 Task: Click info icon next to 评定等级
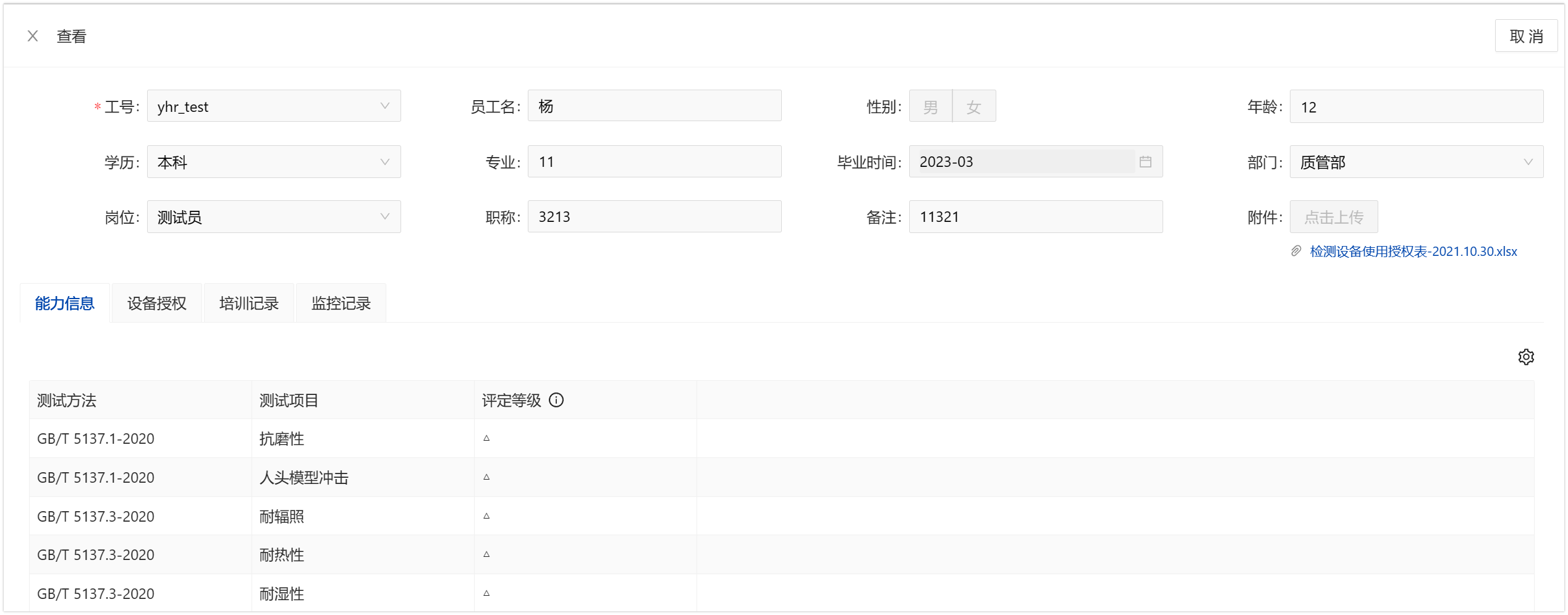tap(556, 401)
